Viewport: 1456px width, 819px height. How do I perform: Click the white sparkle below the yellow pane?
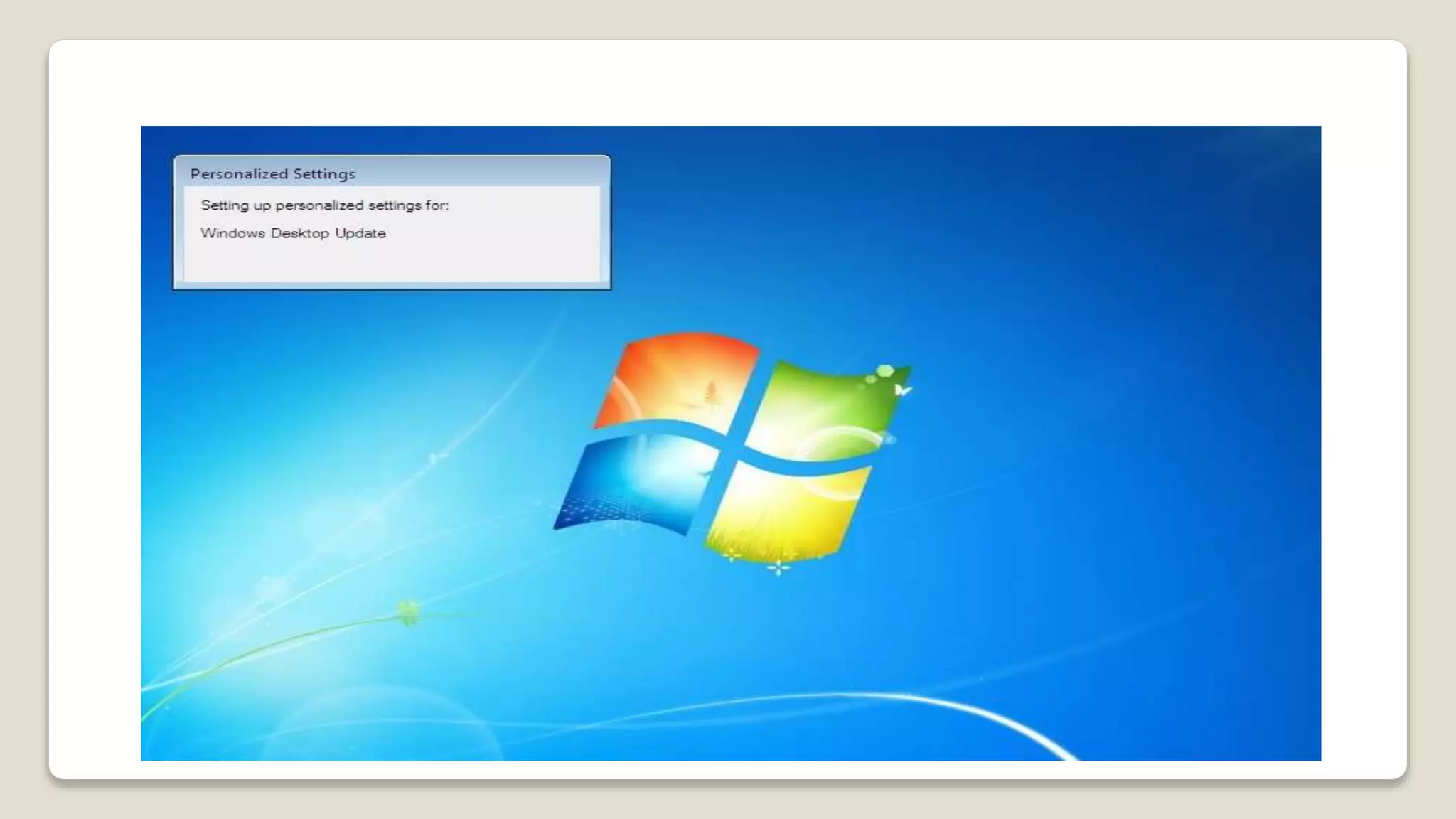(x=778, y=567)
